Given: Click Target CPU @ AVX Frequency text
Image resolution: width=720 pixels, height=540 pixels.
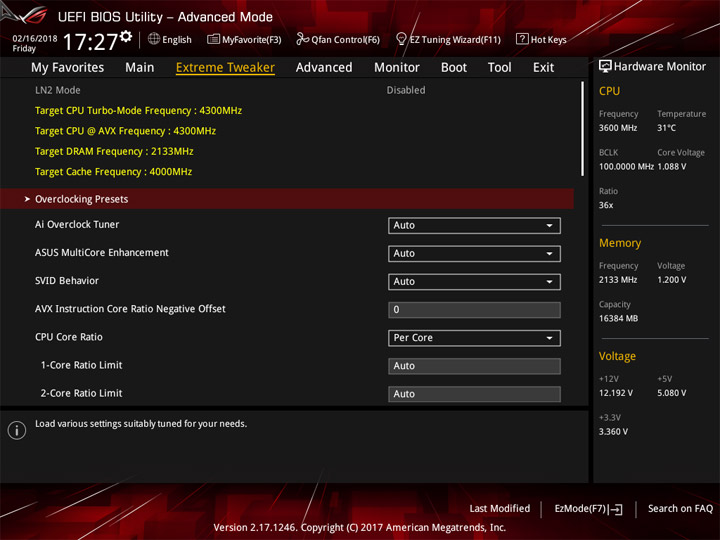Looking at the screenshot, I should coord(125,131).
